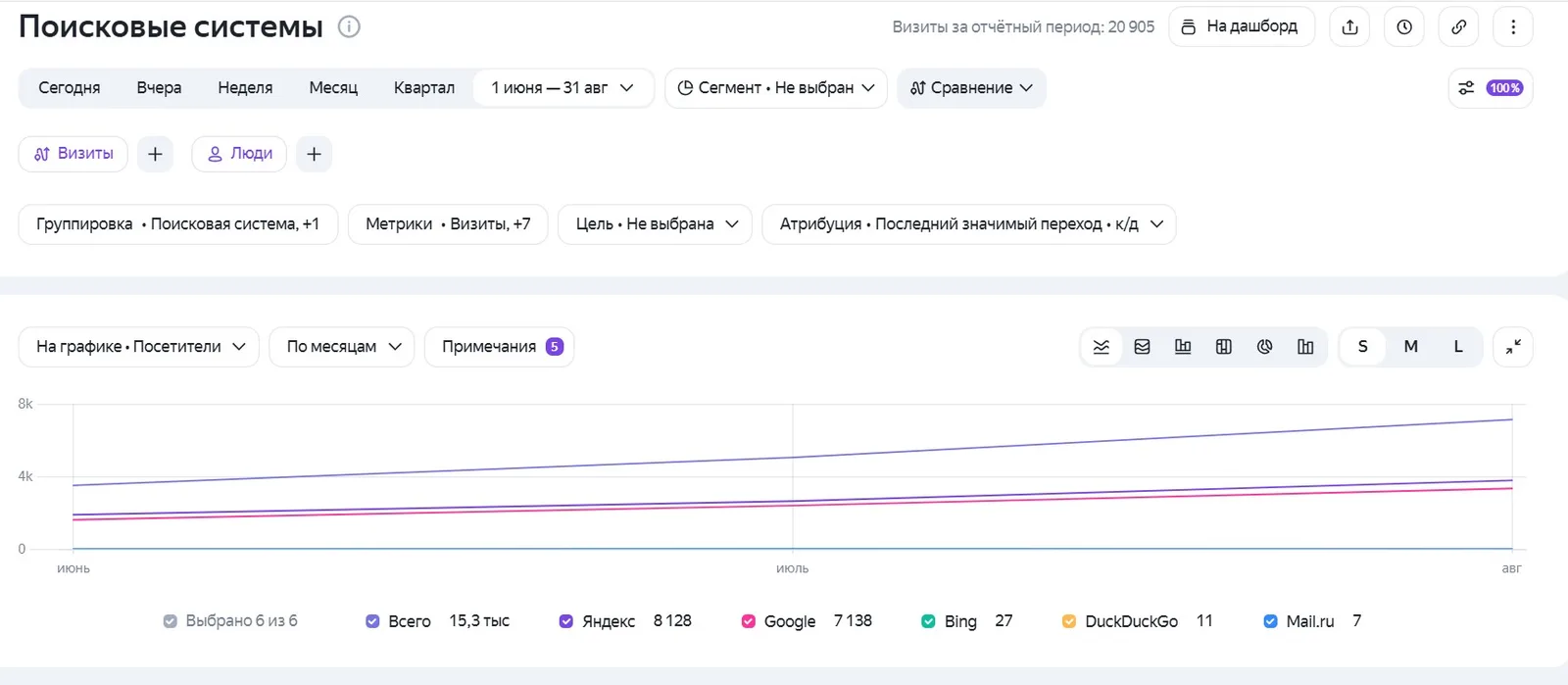Open the Сегмент · Не выбран dropdown
This screenshot has width=1568, height=685.
pos(776,88)
